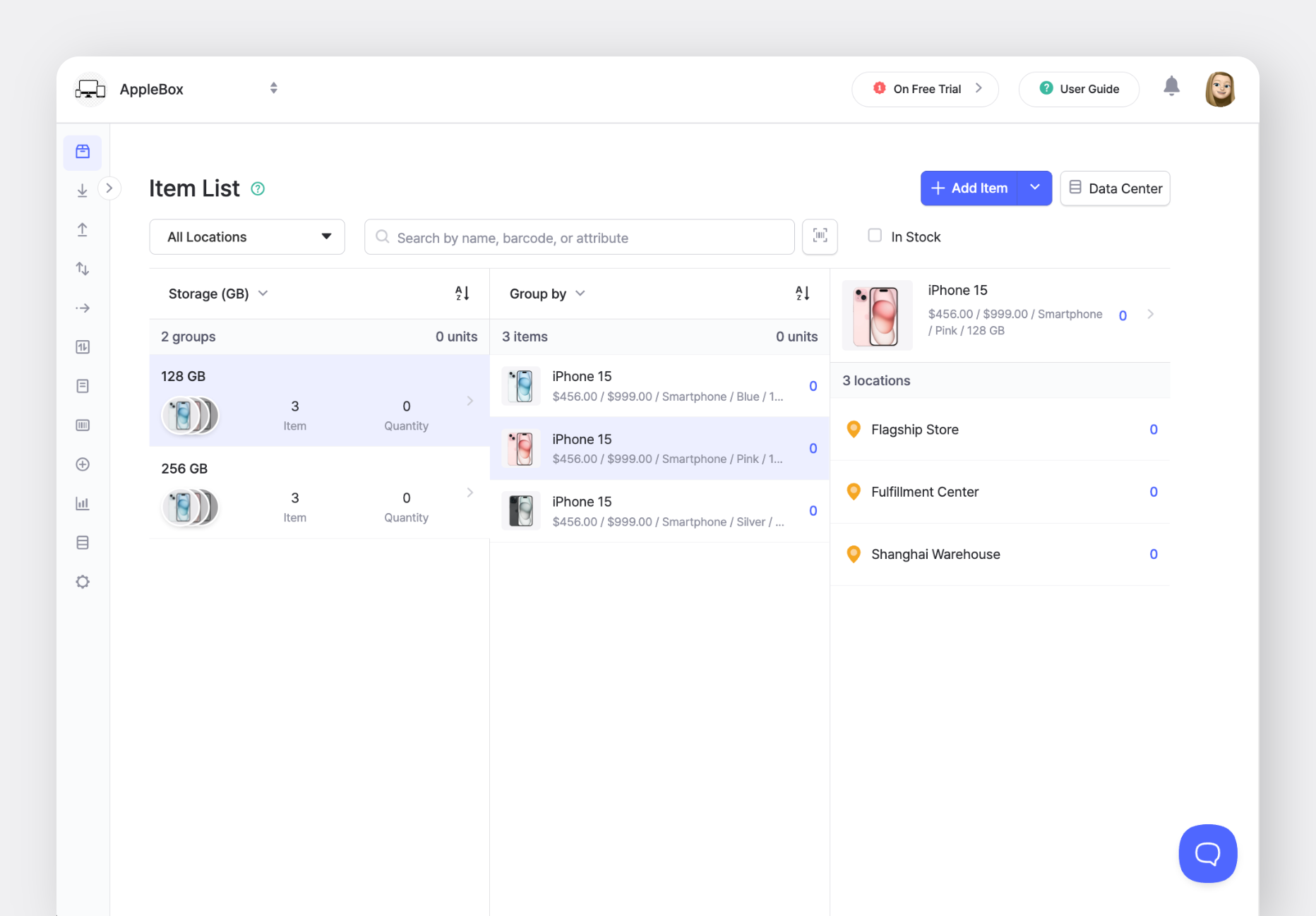Screen dimensions: 1316x916
Task: Open the notification bell
Action: [x=1172, y=85]
